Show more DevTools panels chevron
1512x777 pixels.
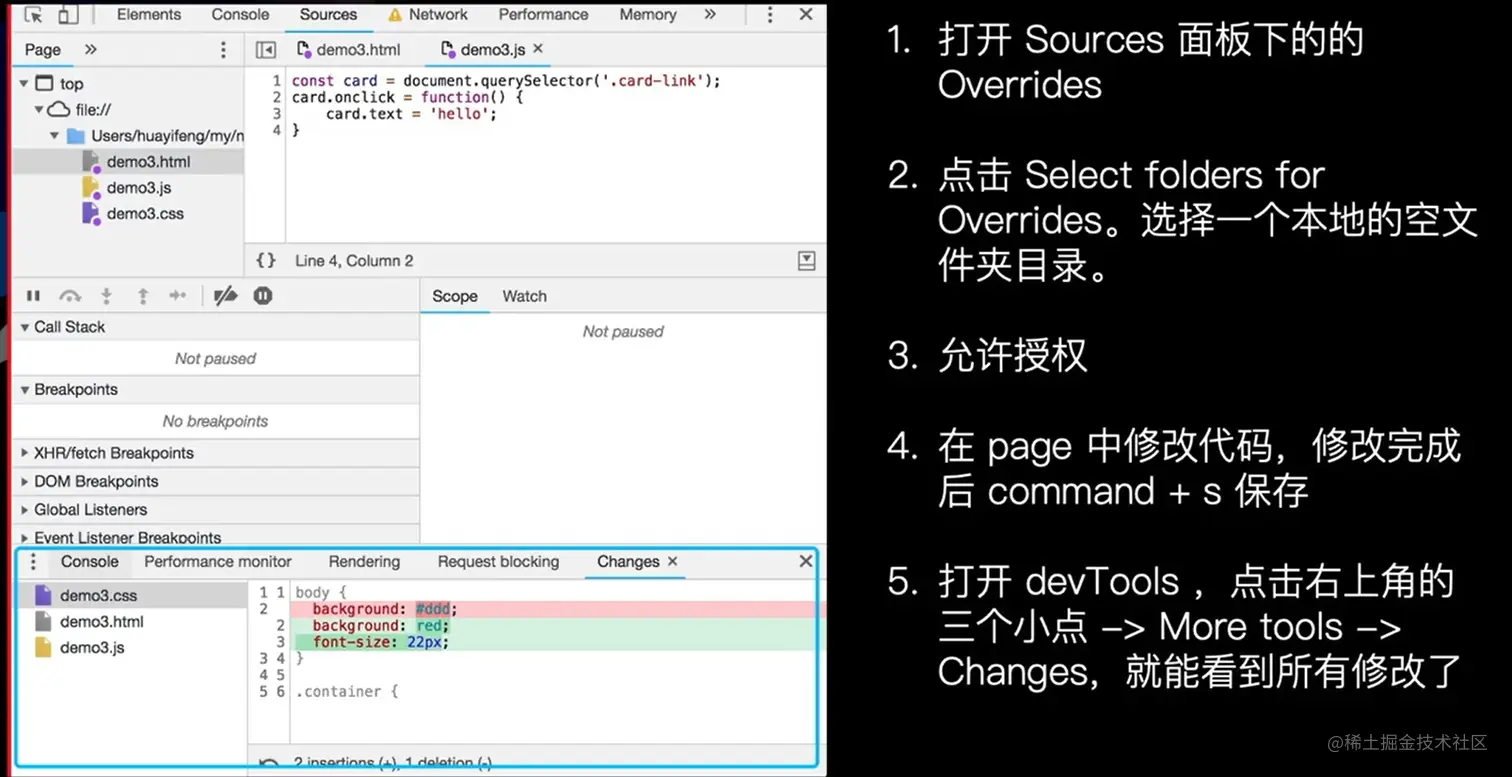(710, 15)
